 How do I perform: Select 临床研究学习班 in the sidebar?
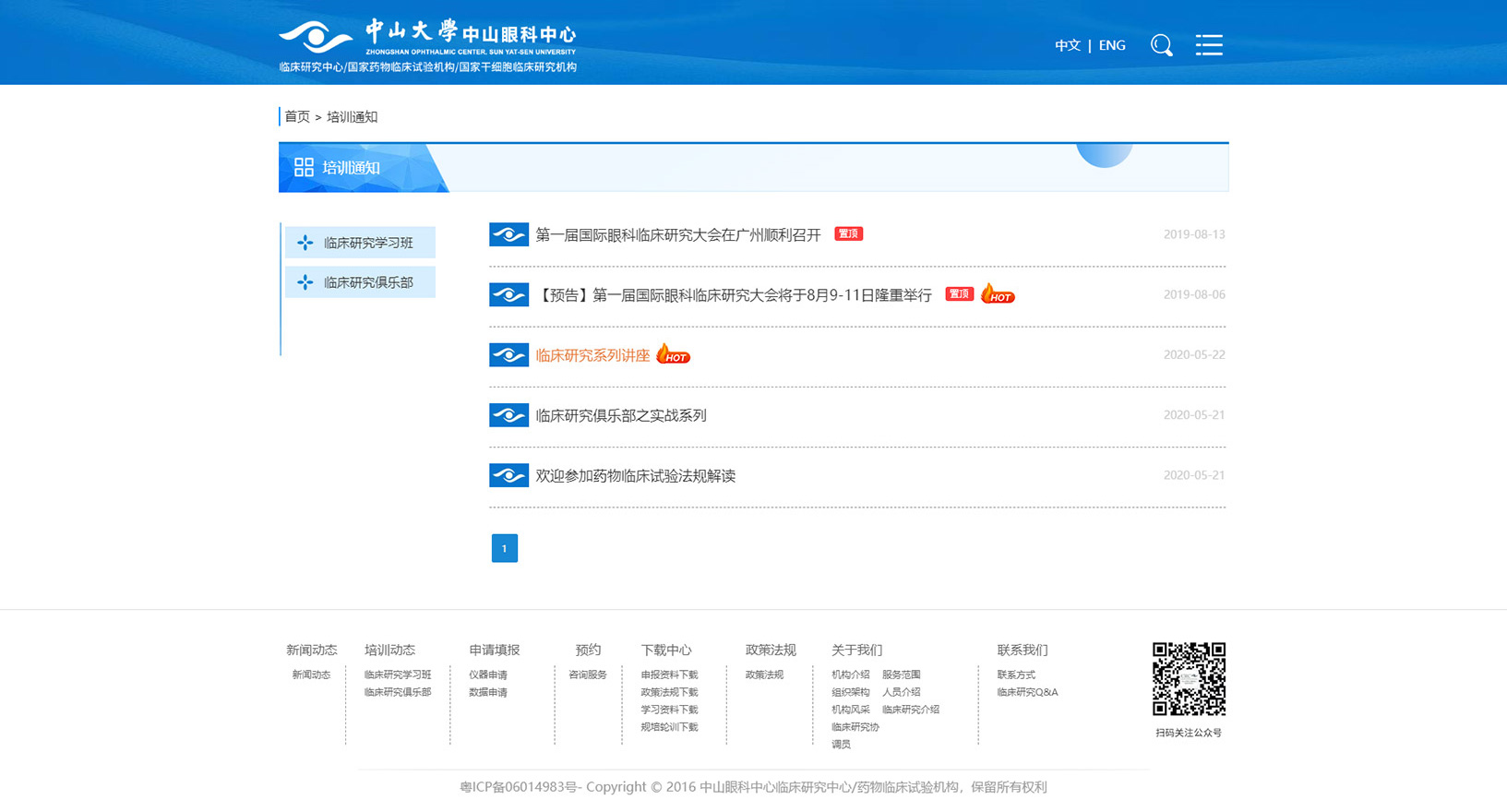pos(367,243)
